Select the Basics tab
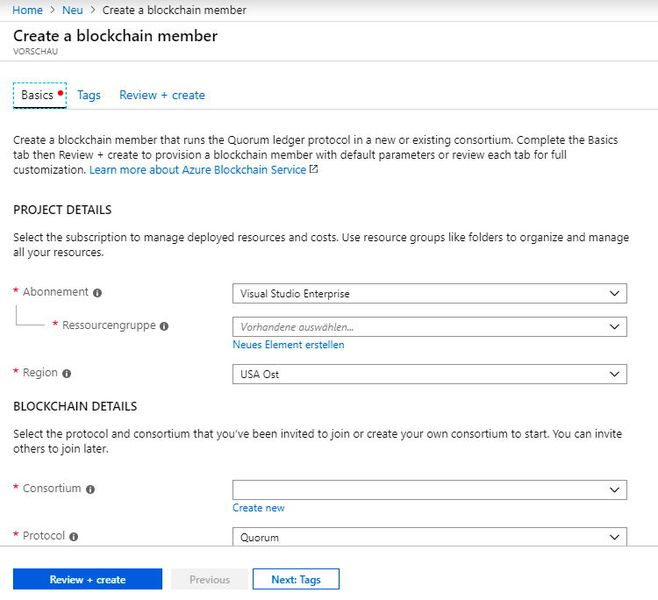The height and width of the screenshot is (600, 658). (40, 95)
